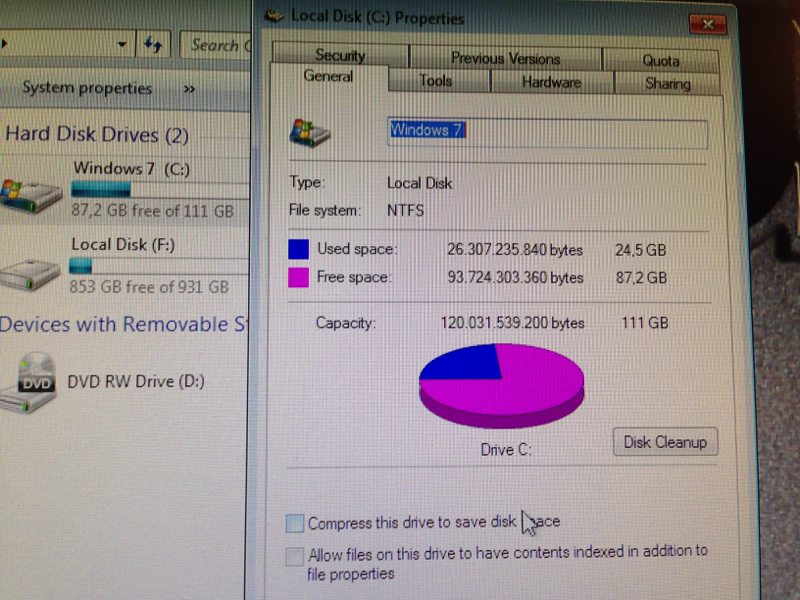The height and width of the screenshot is (600, 800).
Task: Click the properties dialog title bar icon
Action: click(x=274, y=16)
